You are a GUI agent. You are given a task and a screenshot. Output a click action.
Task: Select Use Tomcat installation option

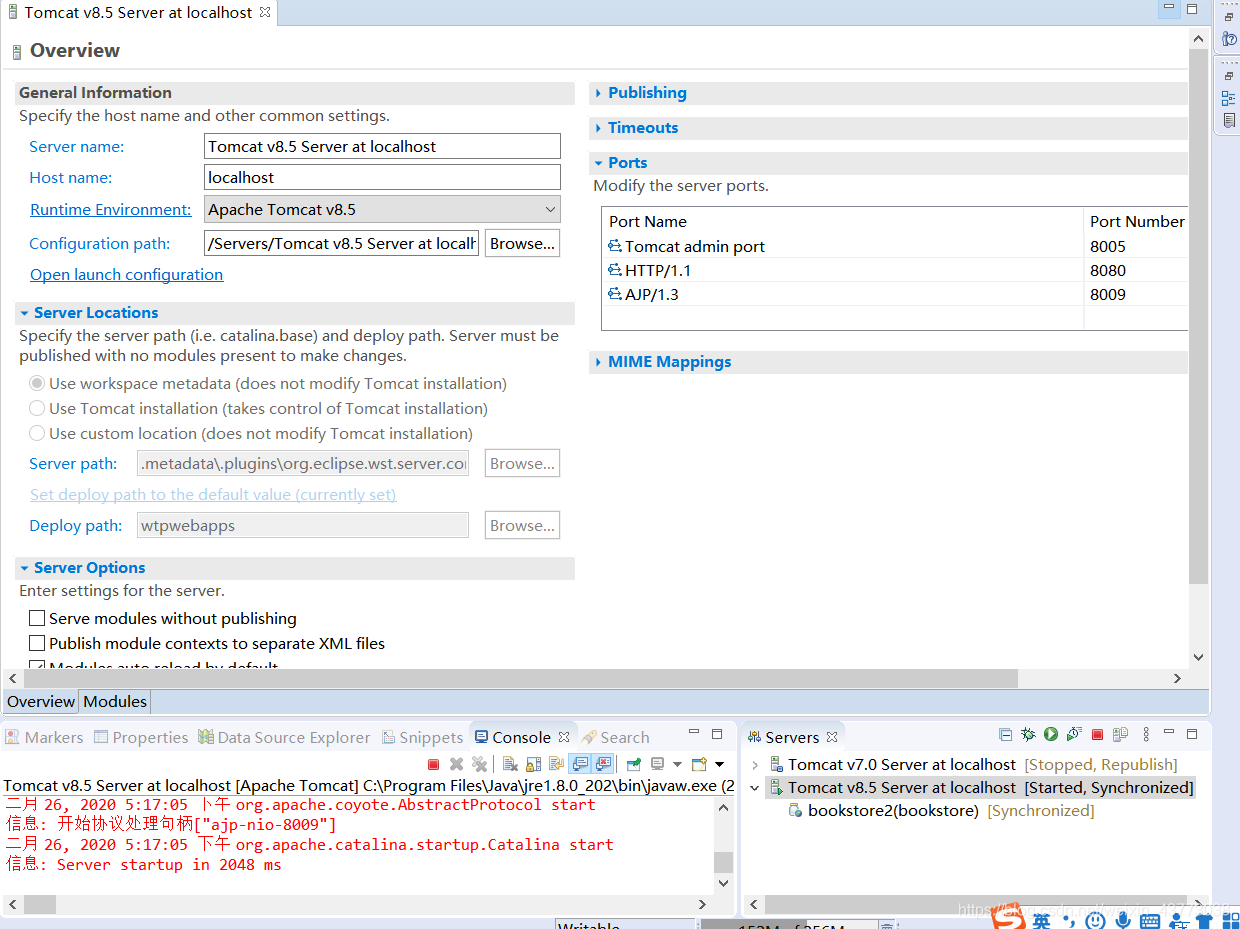[37, 408]
